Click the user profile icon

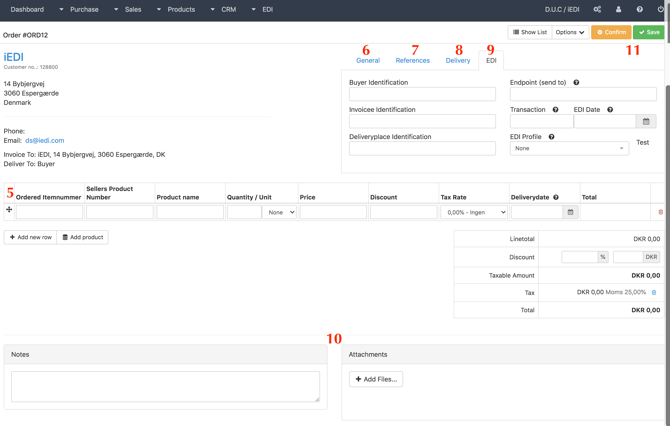(x=618, y=9)
